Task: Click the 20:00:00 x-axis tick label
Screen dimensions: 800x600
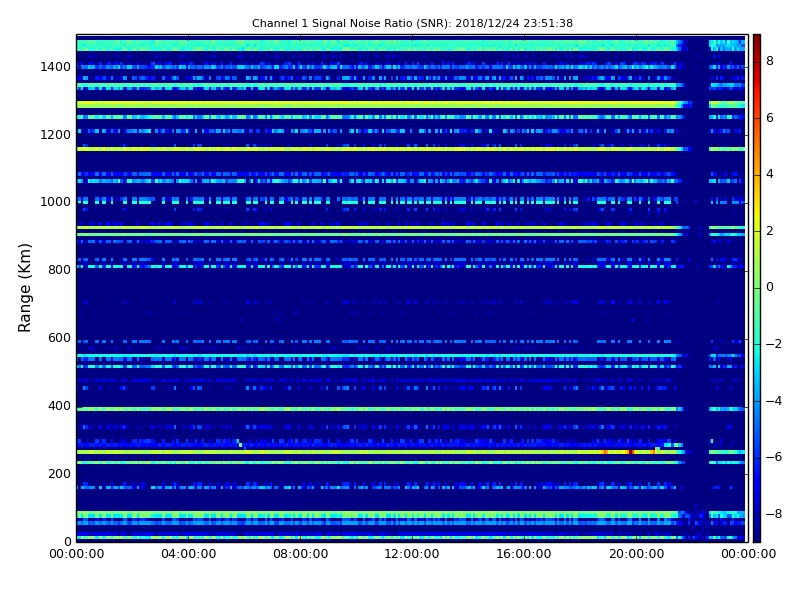Action: click(x=636, y=554)
